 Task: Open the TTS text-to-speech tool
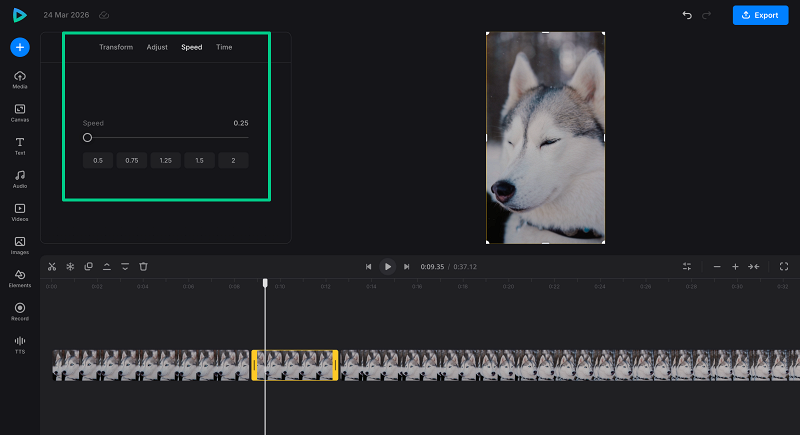20,345
